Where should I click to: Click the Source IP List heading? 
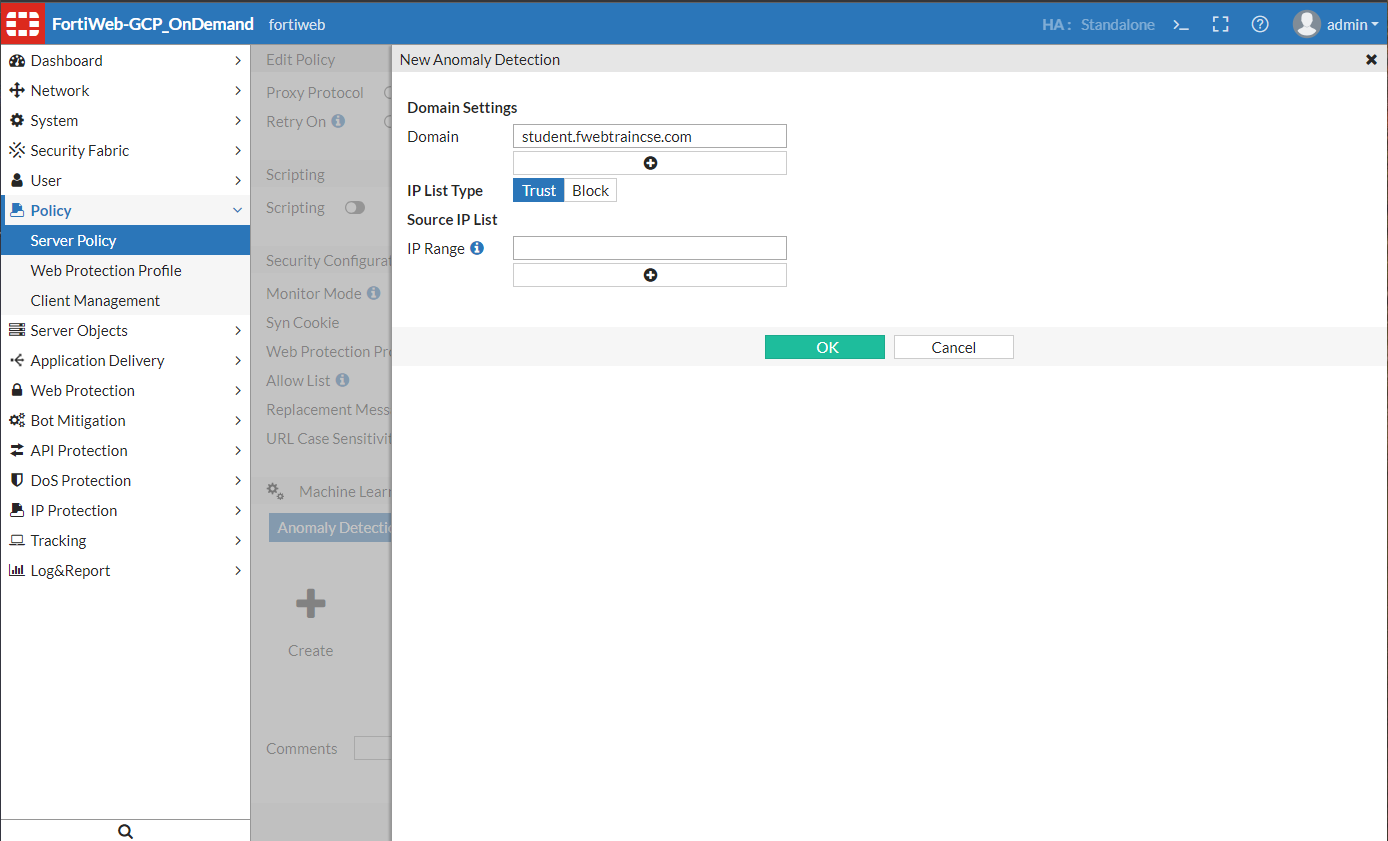coord(452,220)
